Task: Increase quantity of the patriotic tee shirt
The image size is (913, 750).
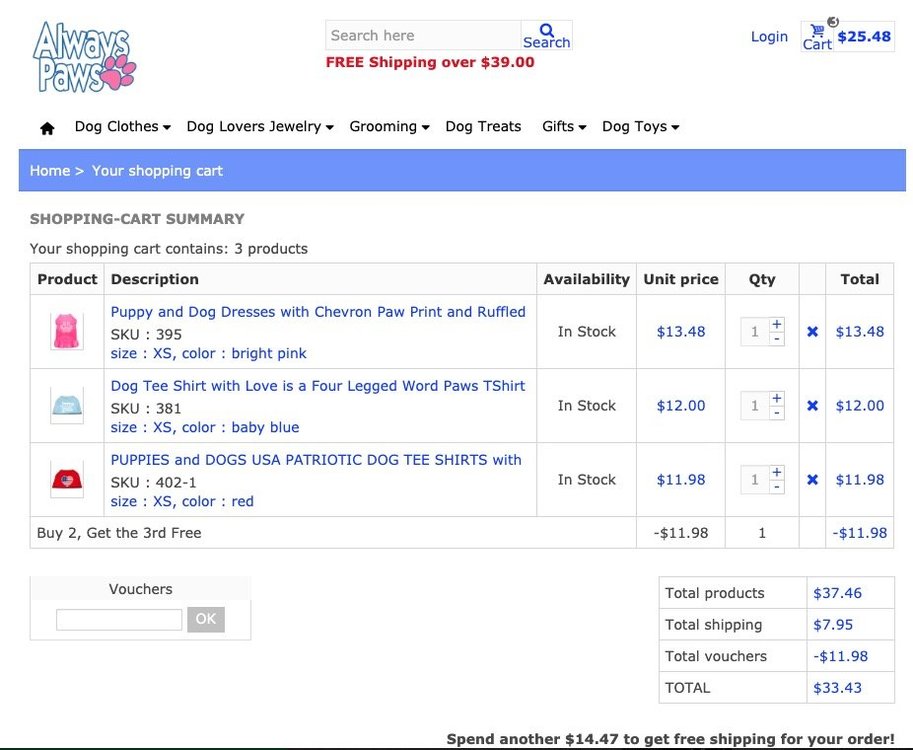Action: 777,473
